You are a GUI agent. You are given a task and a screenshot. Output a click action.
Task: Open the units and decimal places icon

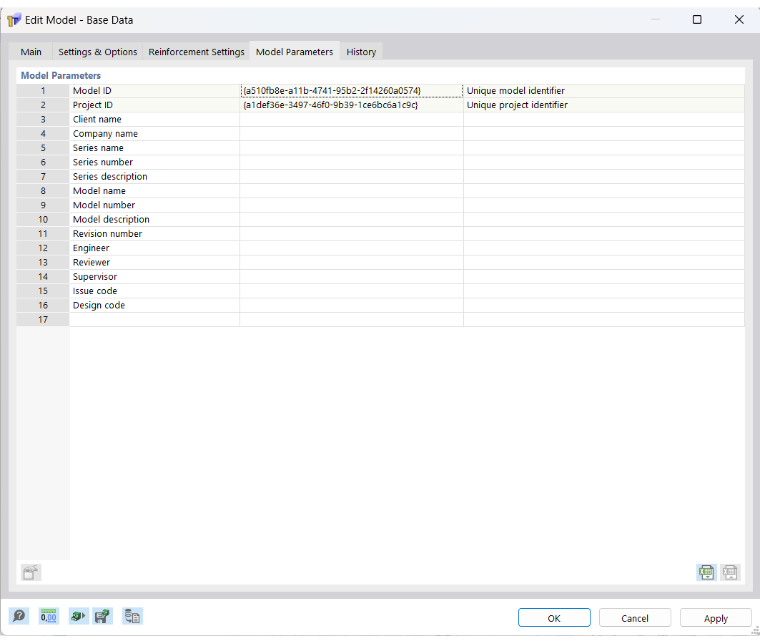[x=48, y=616]
